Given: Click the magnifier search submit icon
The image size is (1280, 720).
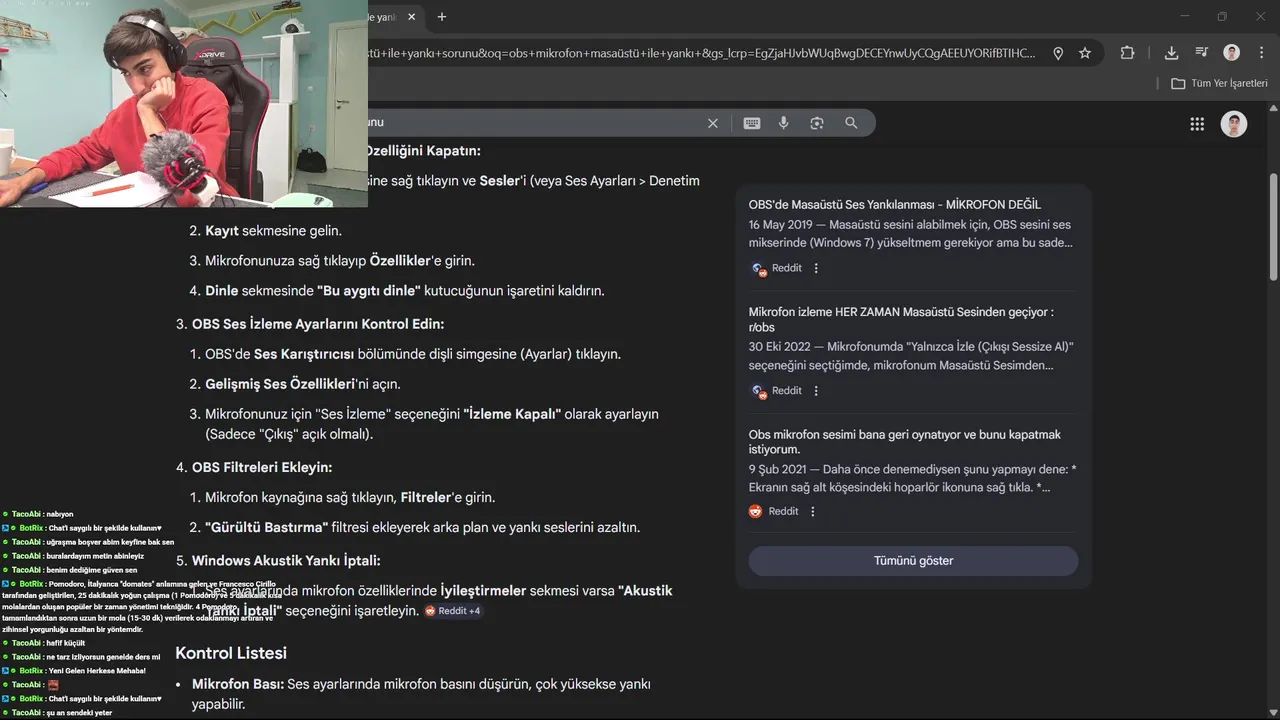Looking at the screenshot, I should (851, 123).
